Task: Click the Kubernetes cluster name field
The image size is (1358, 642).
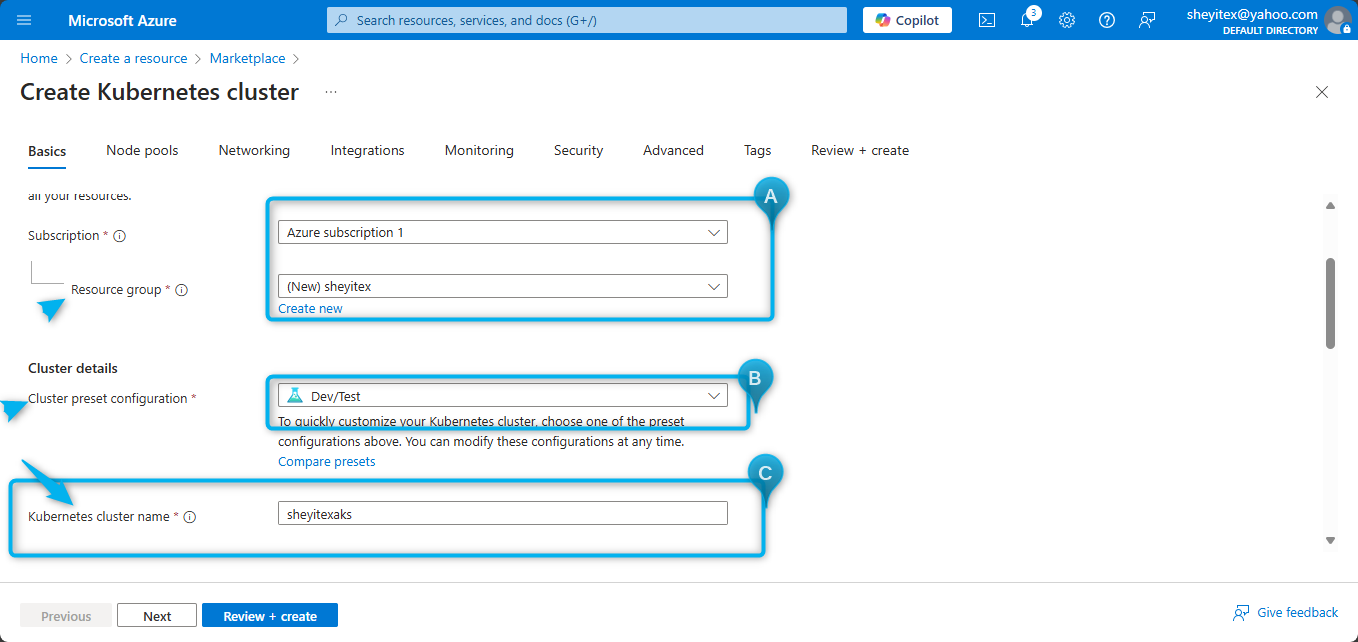Action: (503, 513)
